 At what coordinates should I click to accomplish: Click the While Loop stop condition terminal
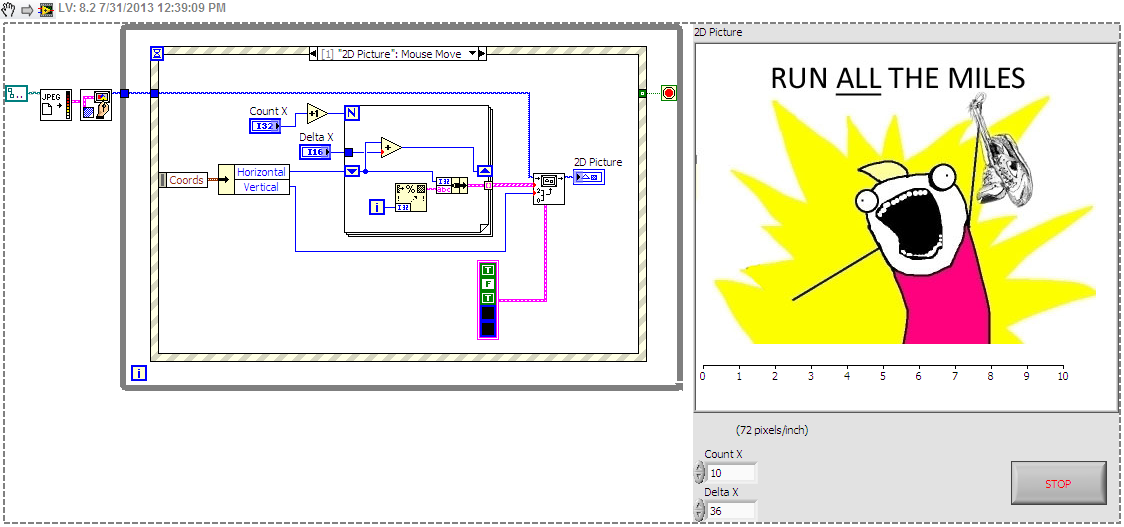pos(670,93)
